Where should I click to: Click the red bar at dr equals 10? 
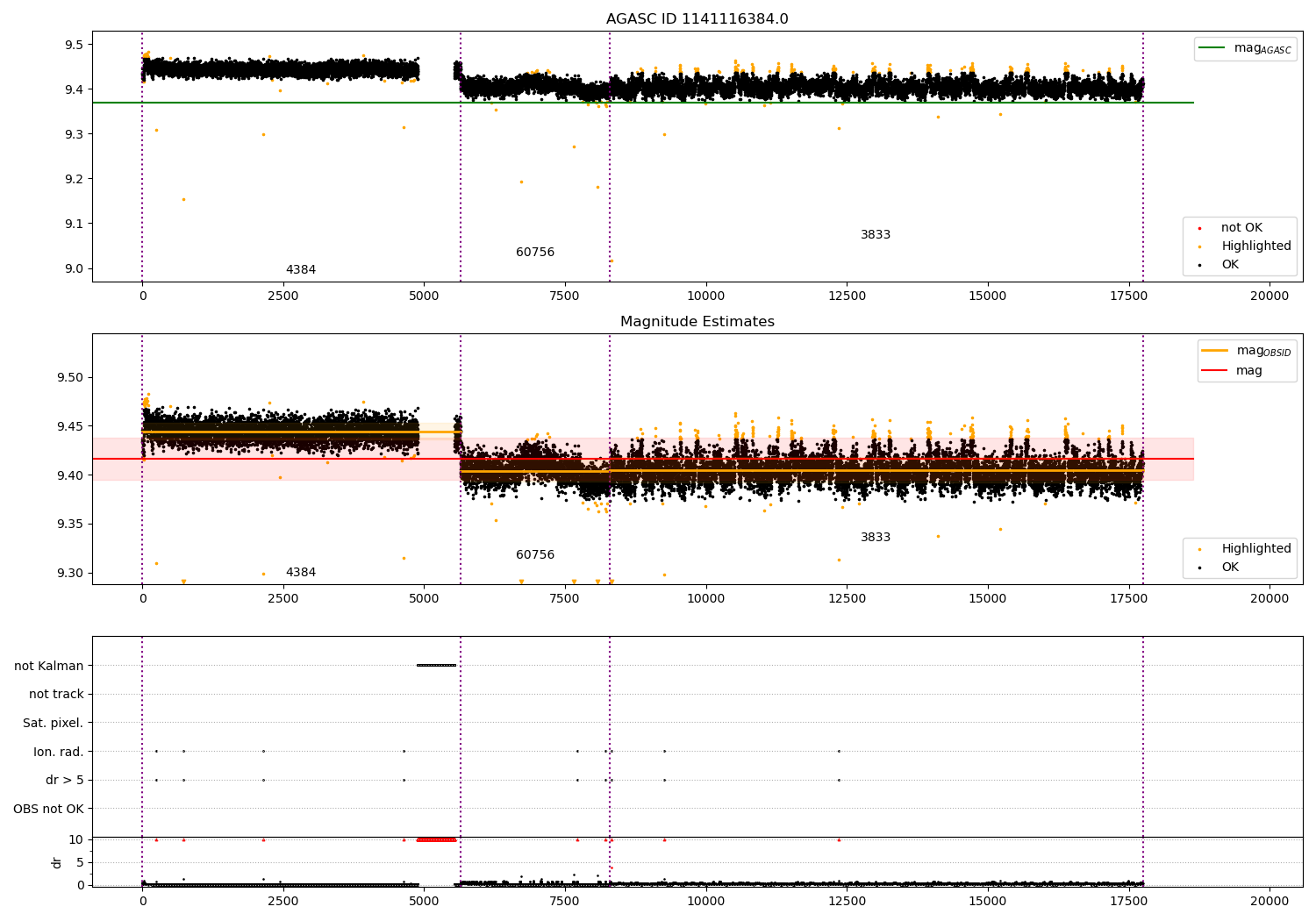pos(436,840)
